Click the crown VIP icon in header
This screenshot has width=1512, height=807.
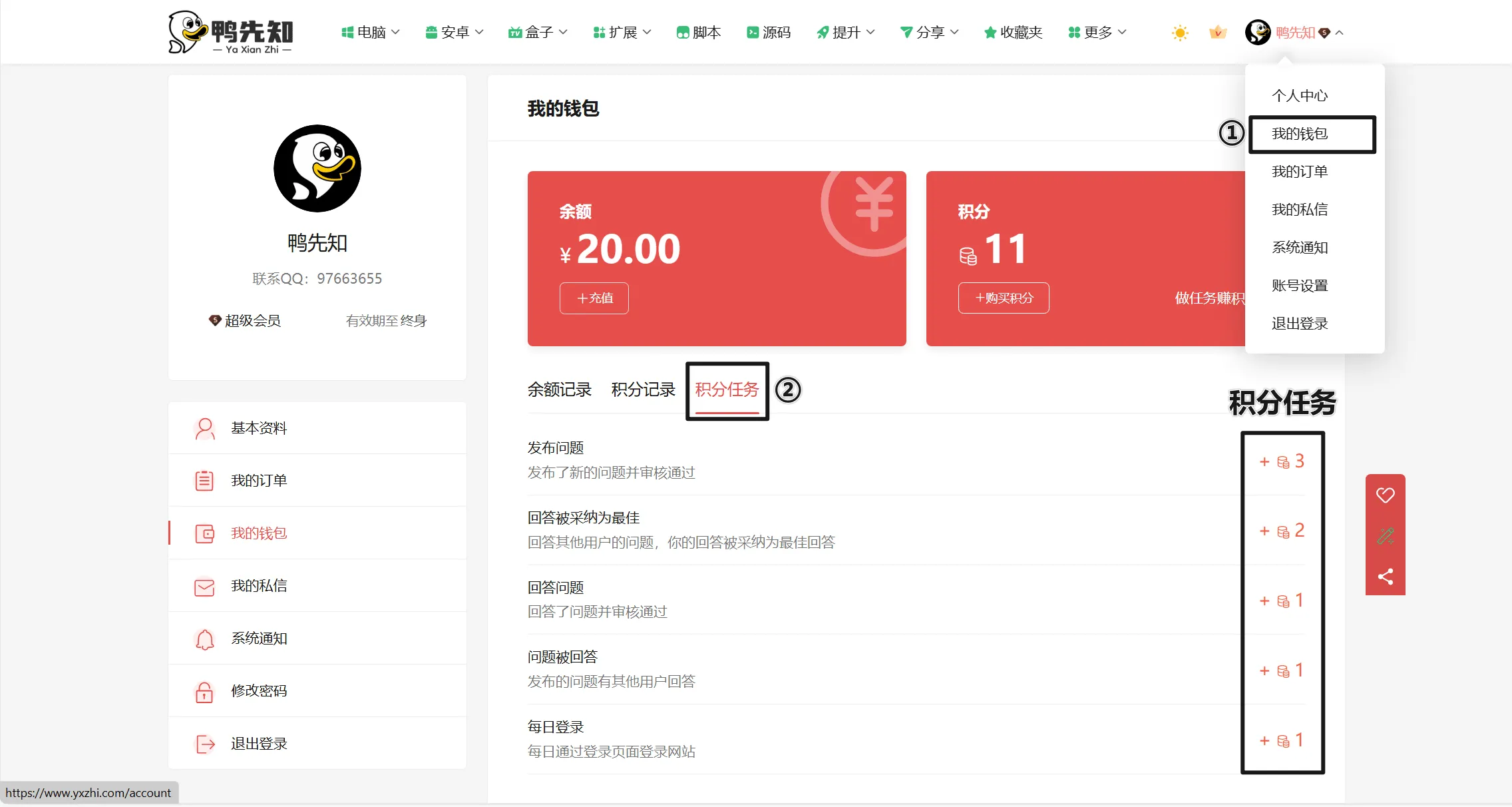1218,32
